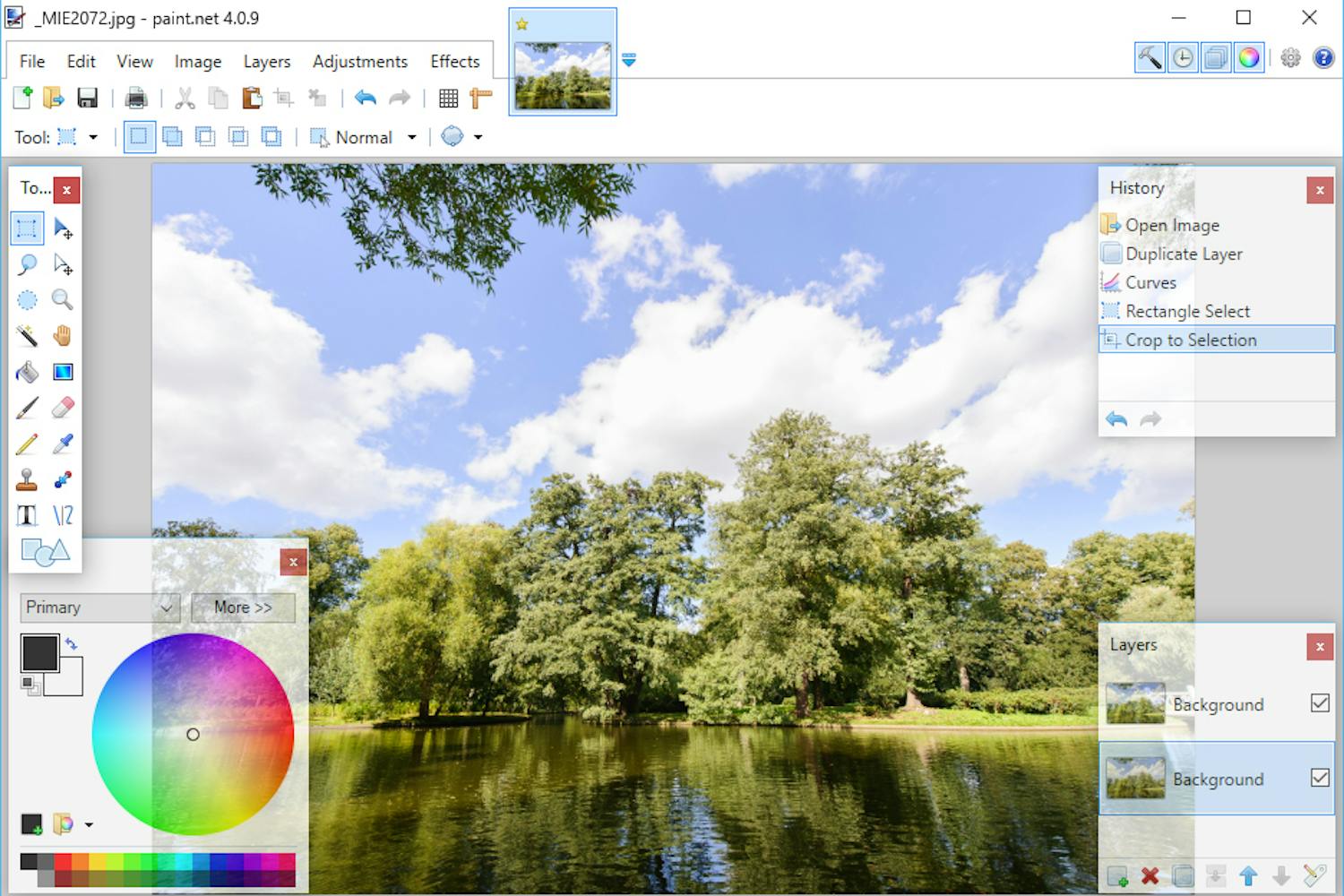1344x896 pixels.
Task: Choose the Color Picker tool
Action: click(x=62, y=443)
